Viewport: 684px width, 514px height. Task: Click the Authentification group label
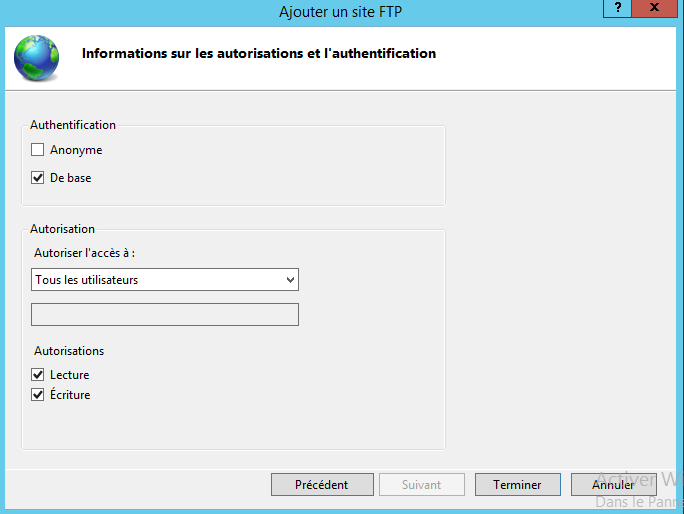point(73,125)
